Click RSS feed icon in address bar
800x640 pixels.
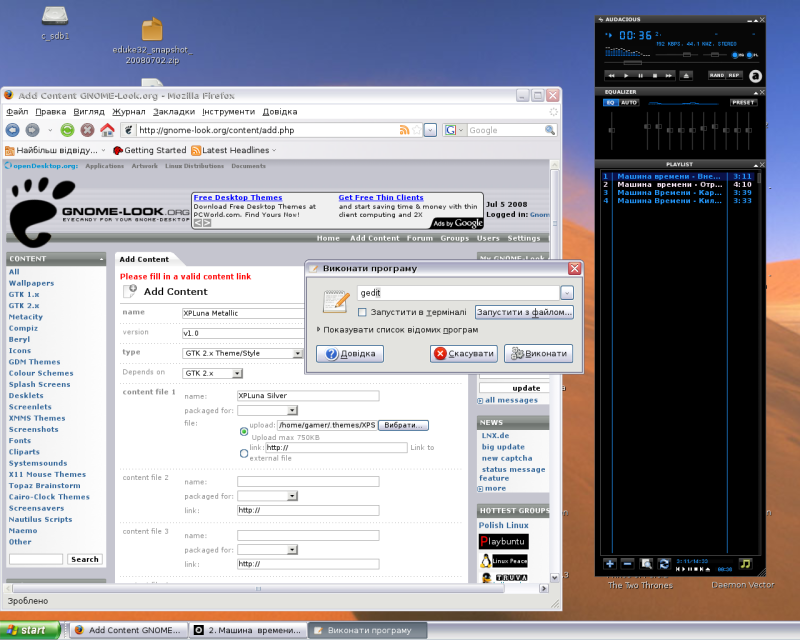[x=404, y=130]
